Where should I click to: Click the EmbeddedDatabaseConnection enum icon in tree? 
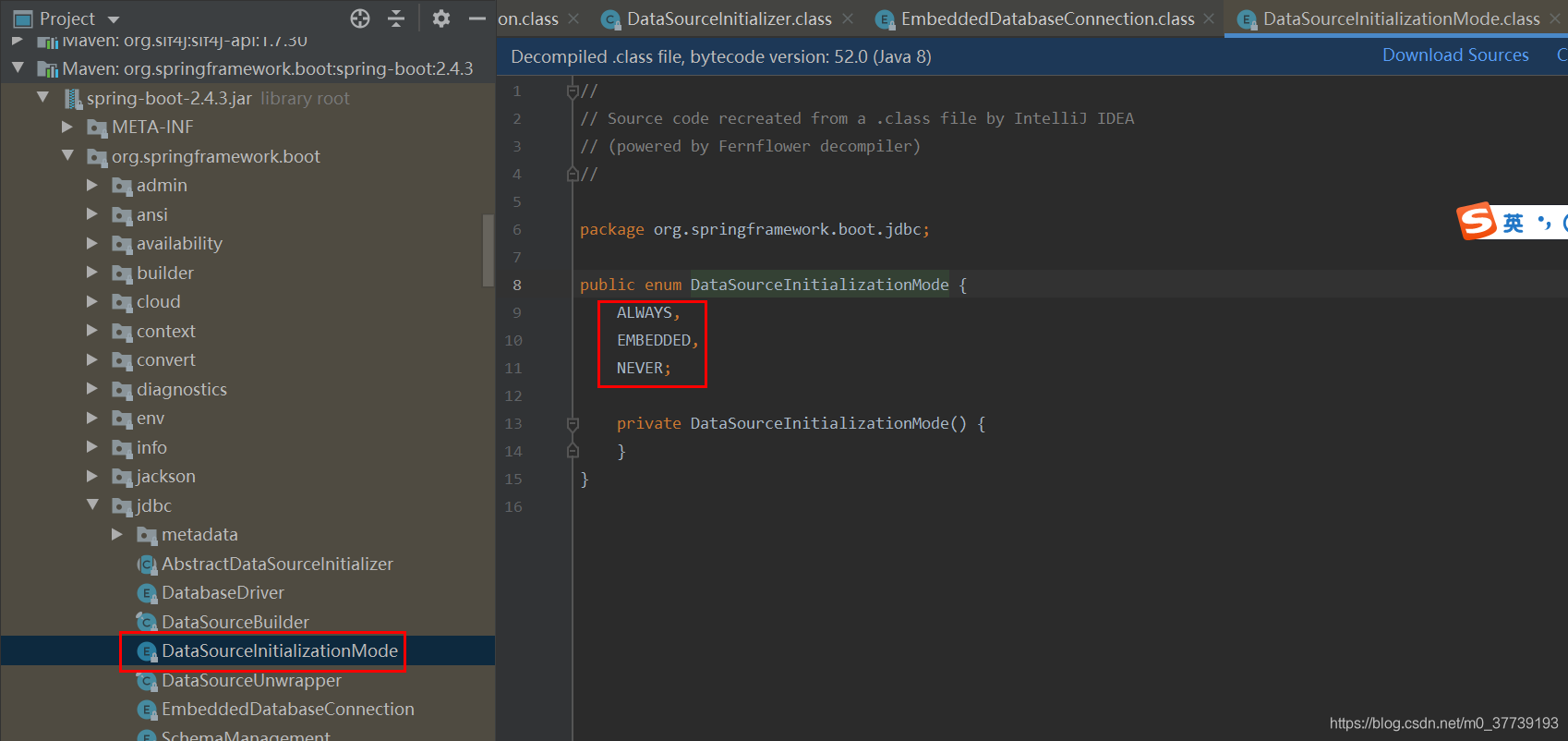[x=146, y=710]
